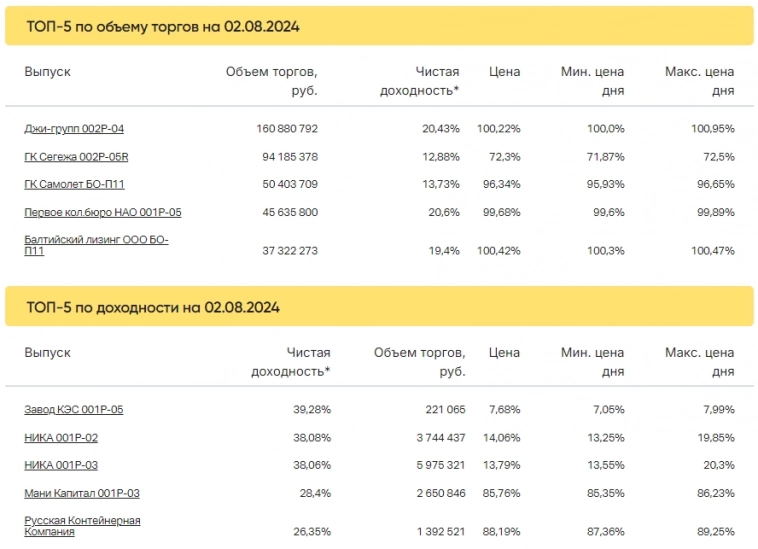The height and width of the screenshot is (549, 758).
Task: Click the Мани Капитал 001Р-03 link
Action: click(x=82, y=493)
